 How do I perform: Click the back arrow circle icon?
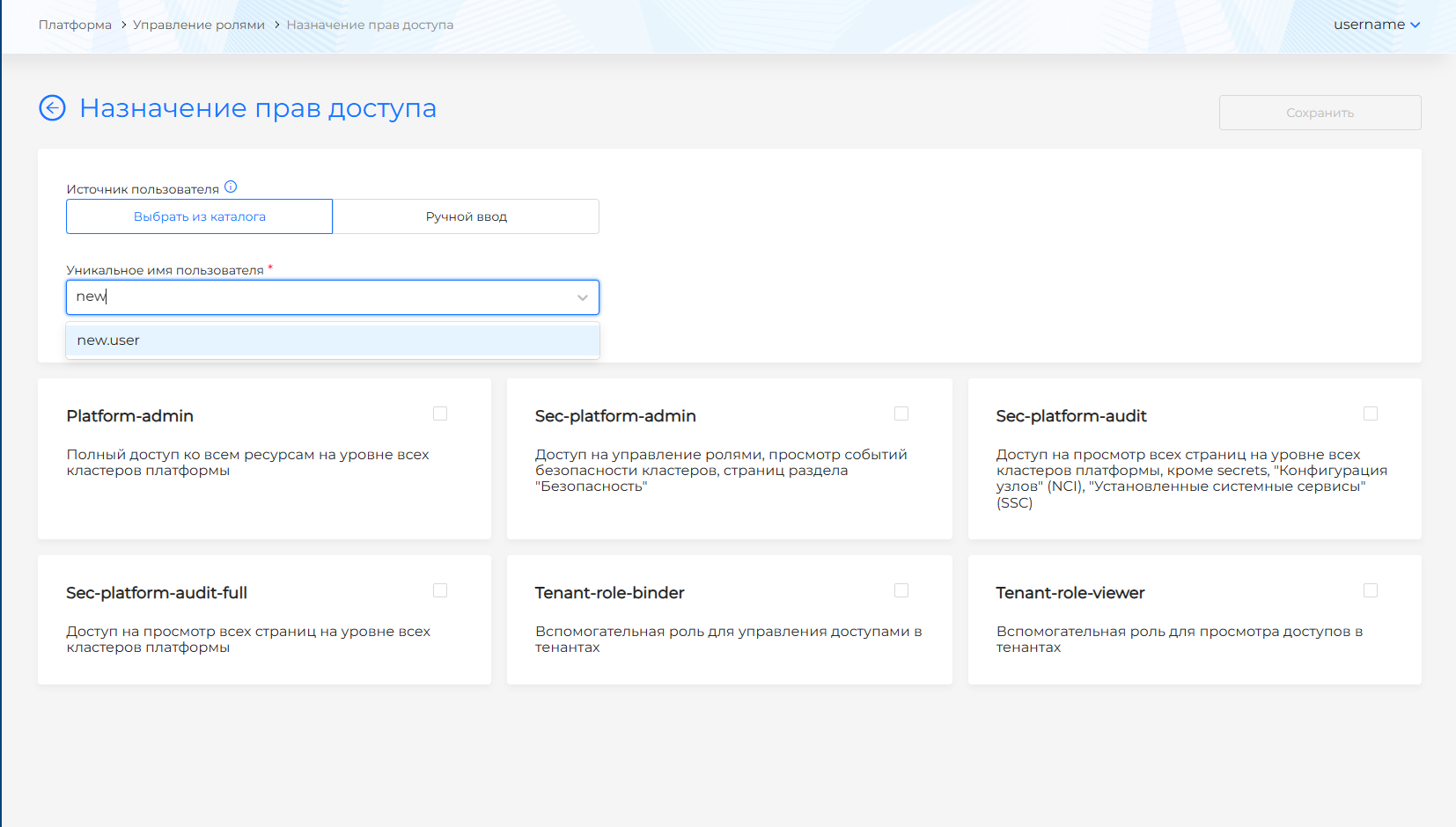pyautogui.click(x=53, y=108)
